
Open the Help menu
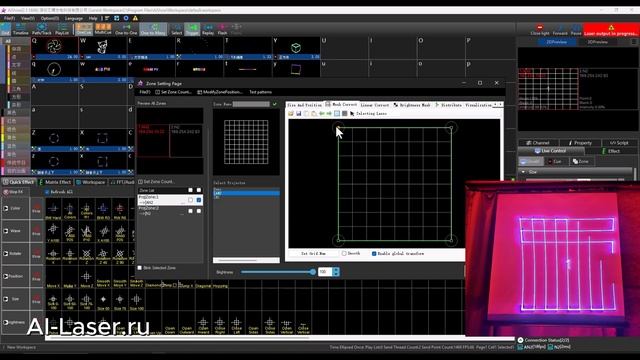[93, 18]
